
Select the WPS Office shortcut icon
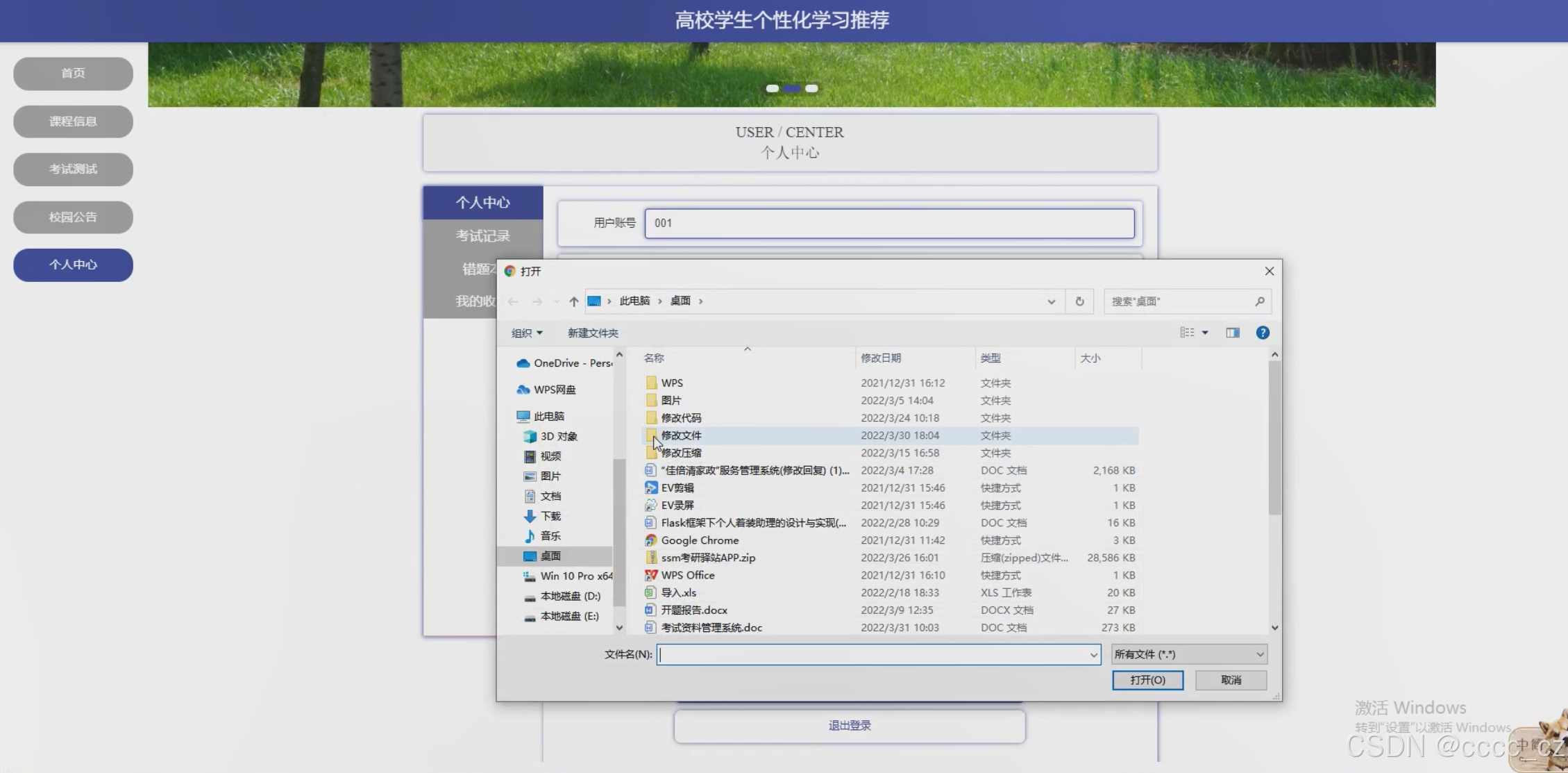(x=651, y=575)
